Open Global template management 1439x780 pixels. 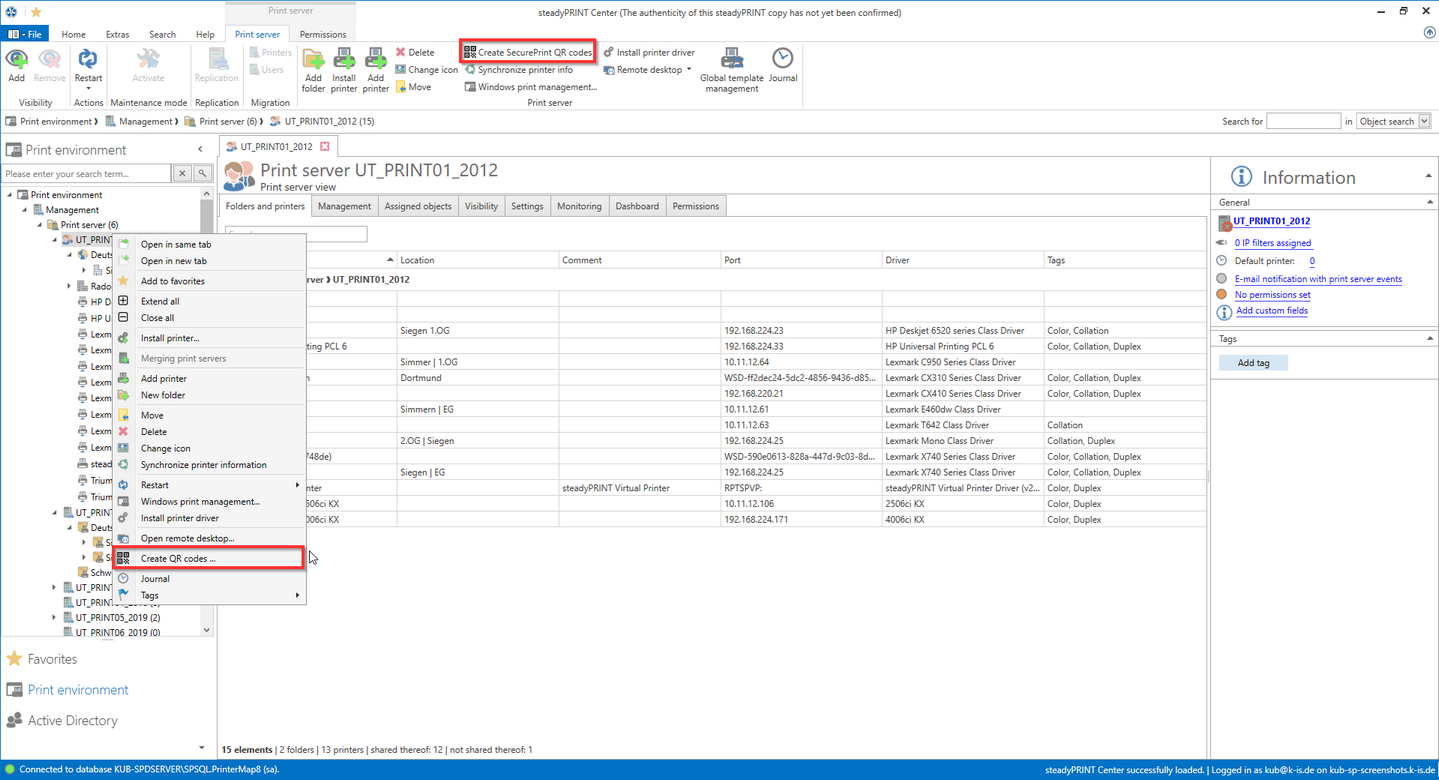point(731,69)
